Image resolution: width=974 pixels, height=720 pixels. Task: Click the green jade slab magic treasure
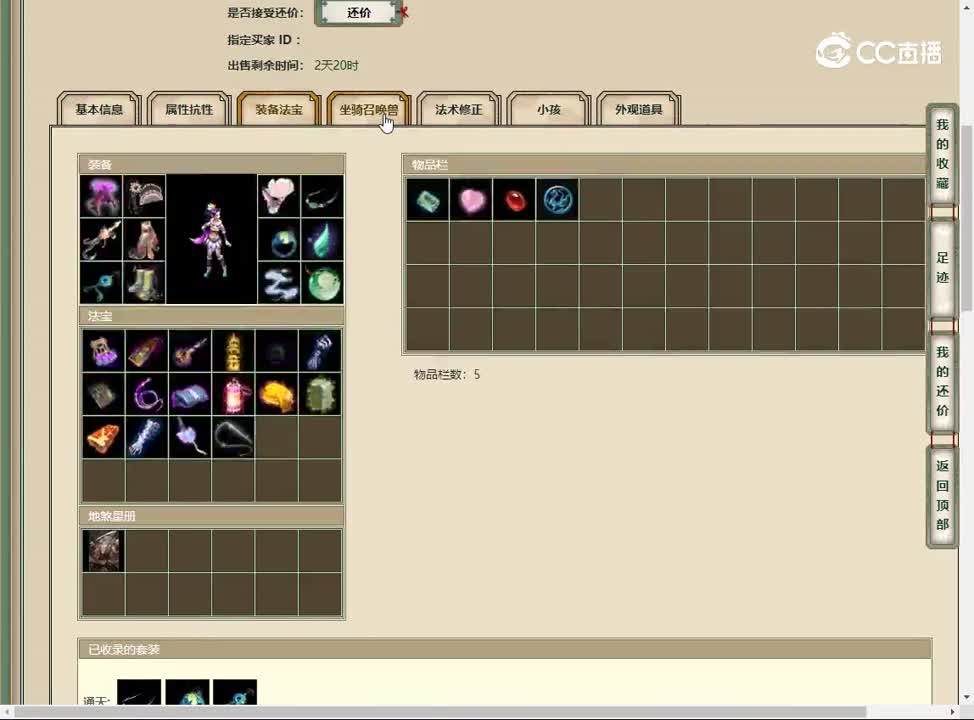(x=320, y=394)
